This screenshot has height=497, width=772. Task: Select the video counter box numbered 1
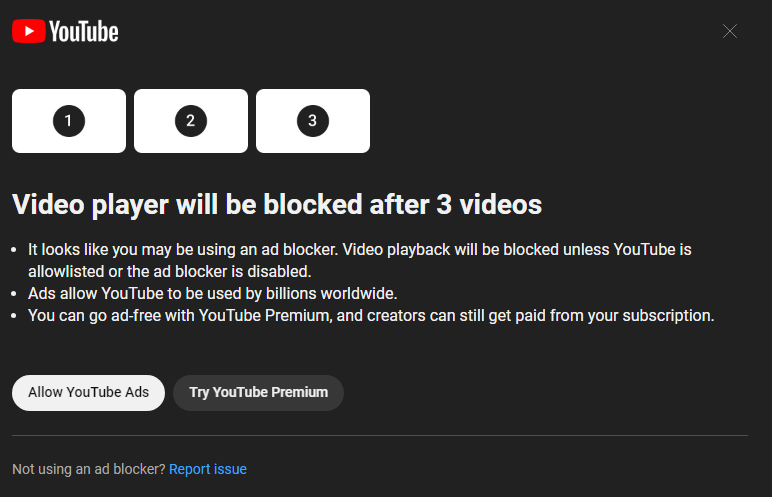(x=69, y=121)
